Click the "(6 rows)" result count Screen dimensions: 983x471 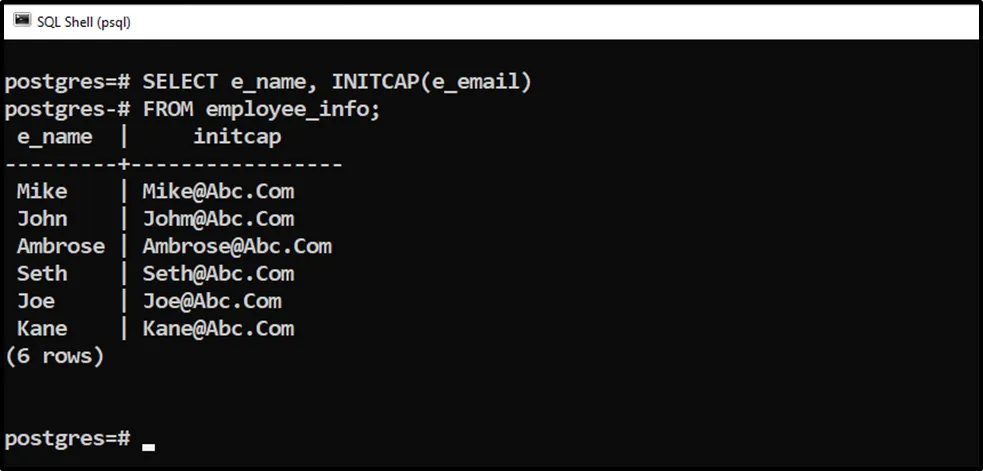point(54,355)
